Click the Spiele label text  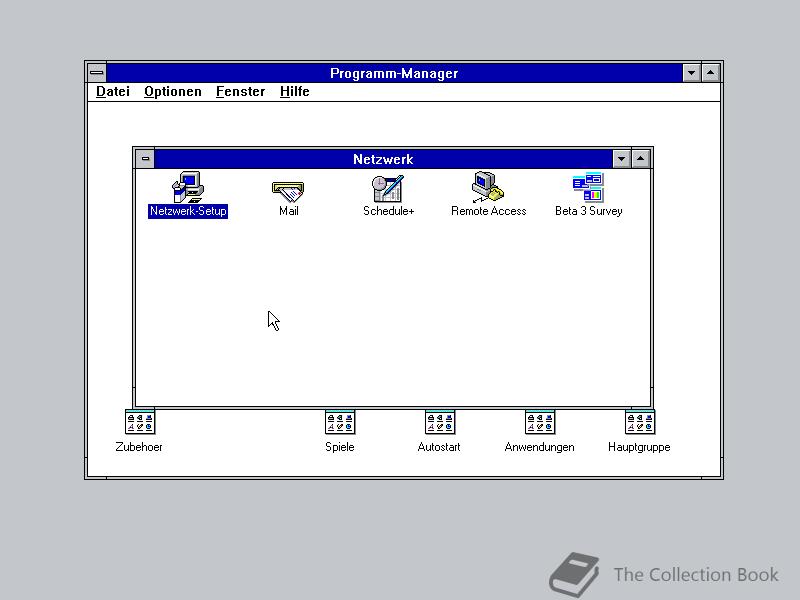[x=340, y=447]
